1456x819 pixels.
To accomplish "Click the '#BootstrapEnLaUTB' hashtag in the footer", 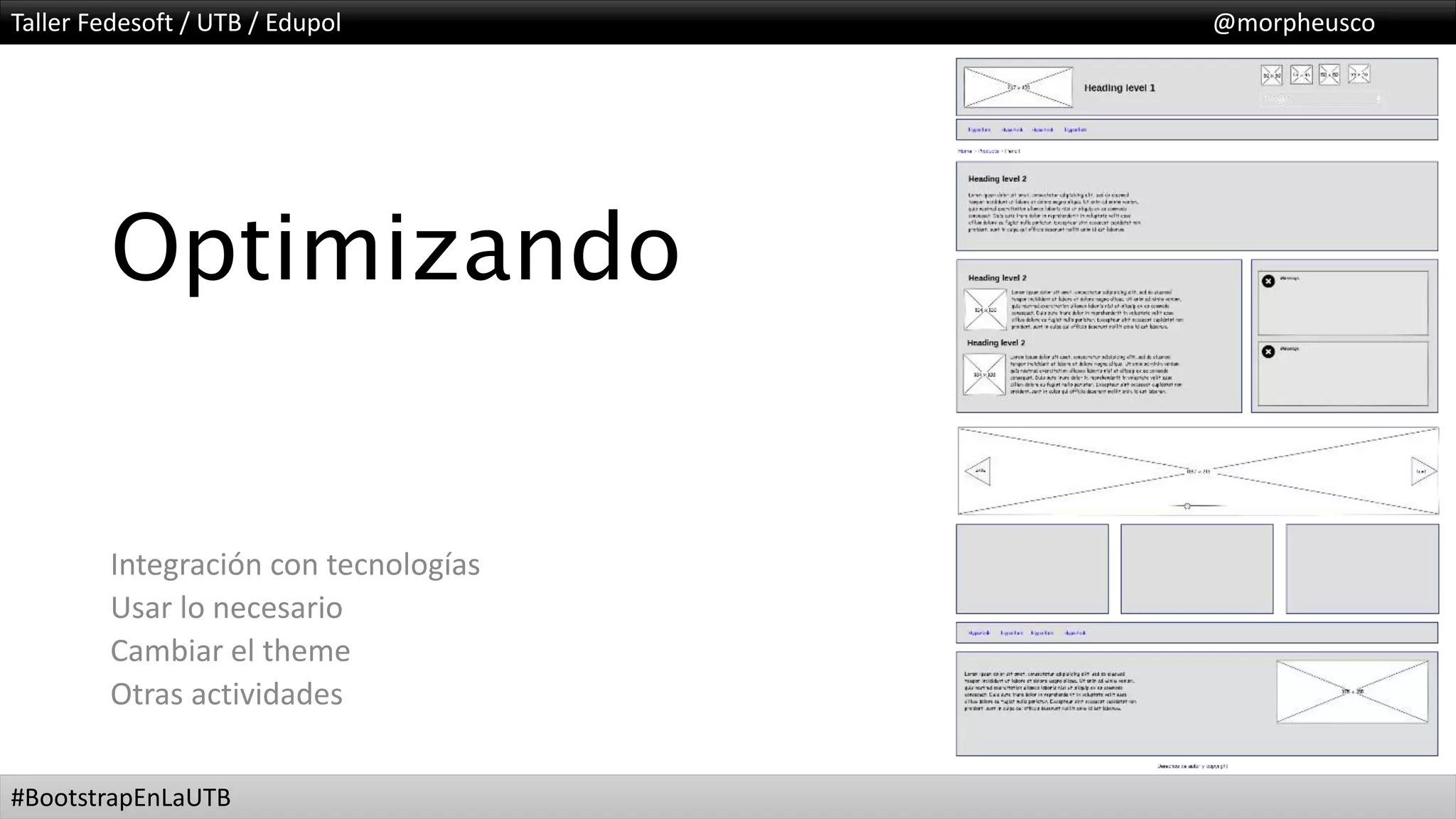I will pyautogui.click(x=121, y=798).
